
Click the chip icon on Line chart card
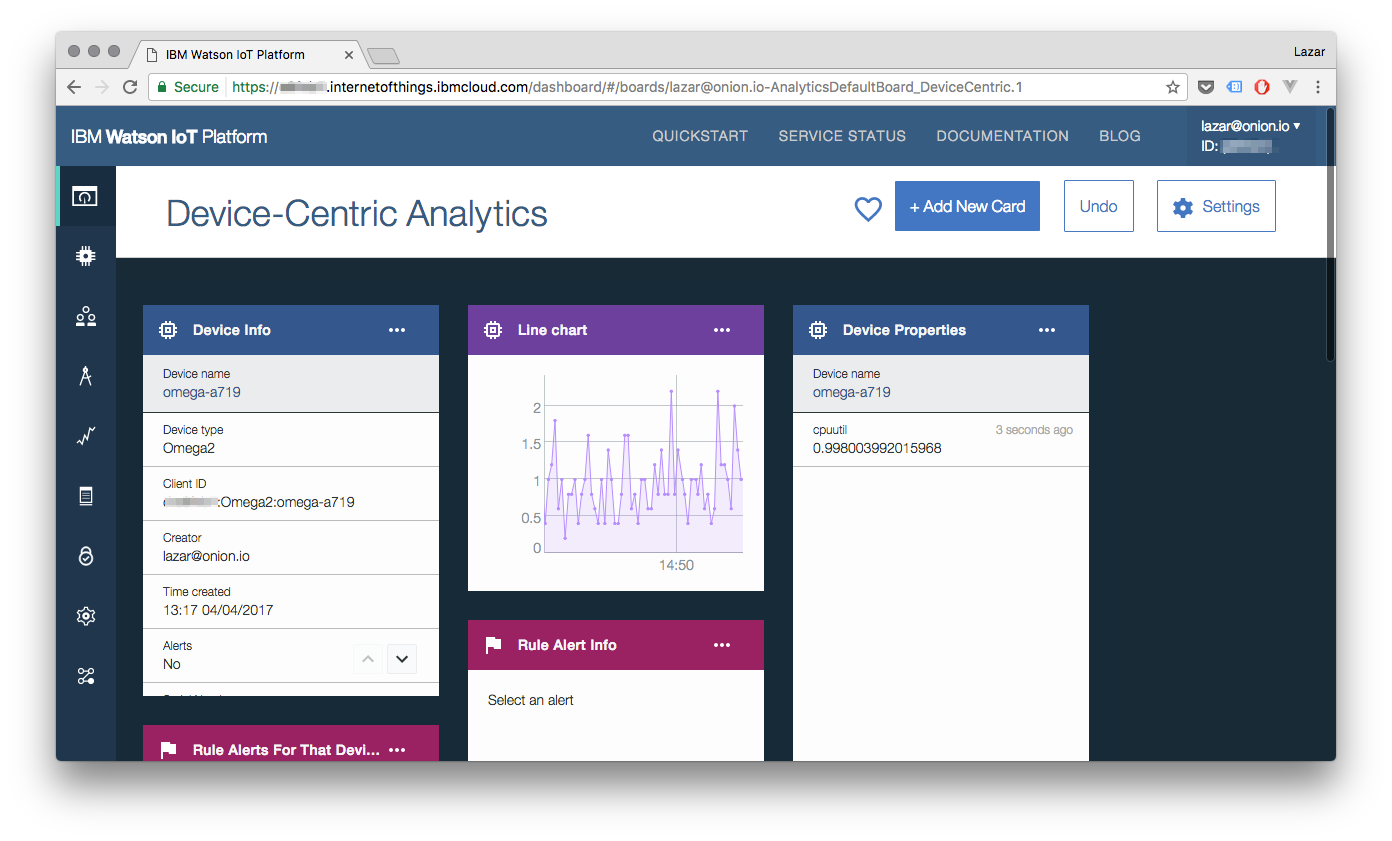(493, 330)
